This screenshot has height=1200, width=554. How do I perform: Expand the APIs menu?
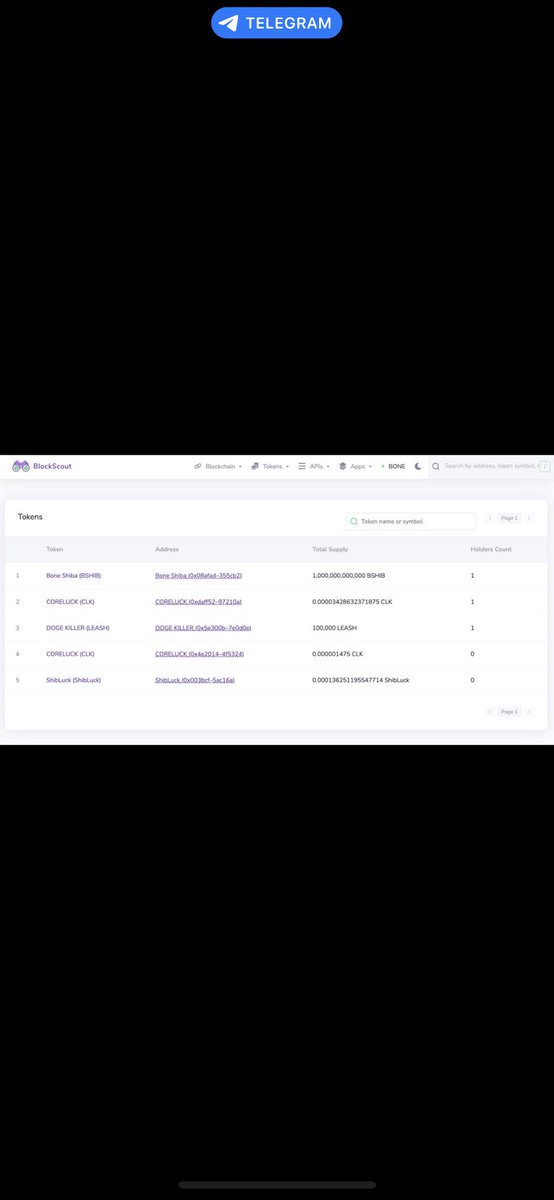tap(314, 467)
